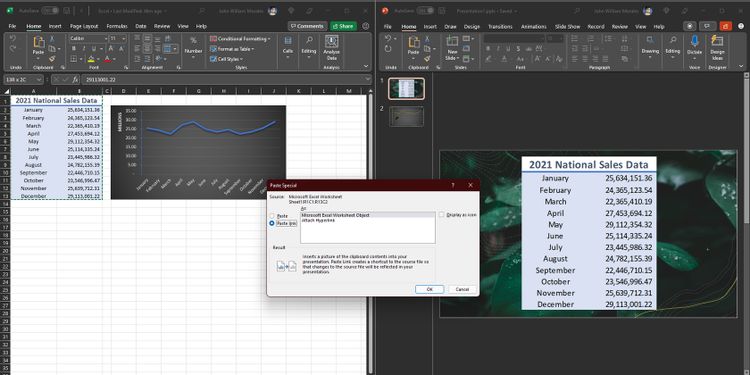
Task: Open Design Ideas in PowerPoint ribbon
Action: pyautogui.click(x=717, y=41)
